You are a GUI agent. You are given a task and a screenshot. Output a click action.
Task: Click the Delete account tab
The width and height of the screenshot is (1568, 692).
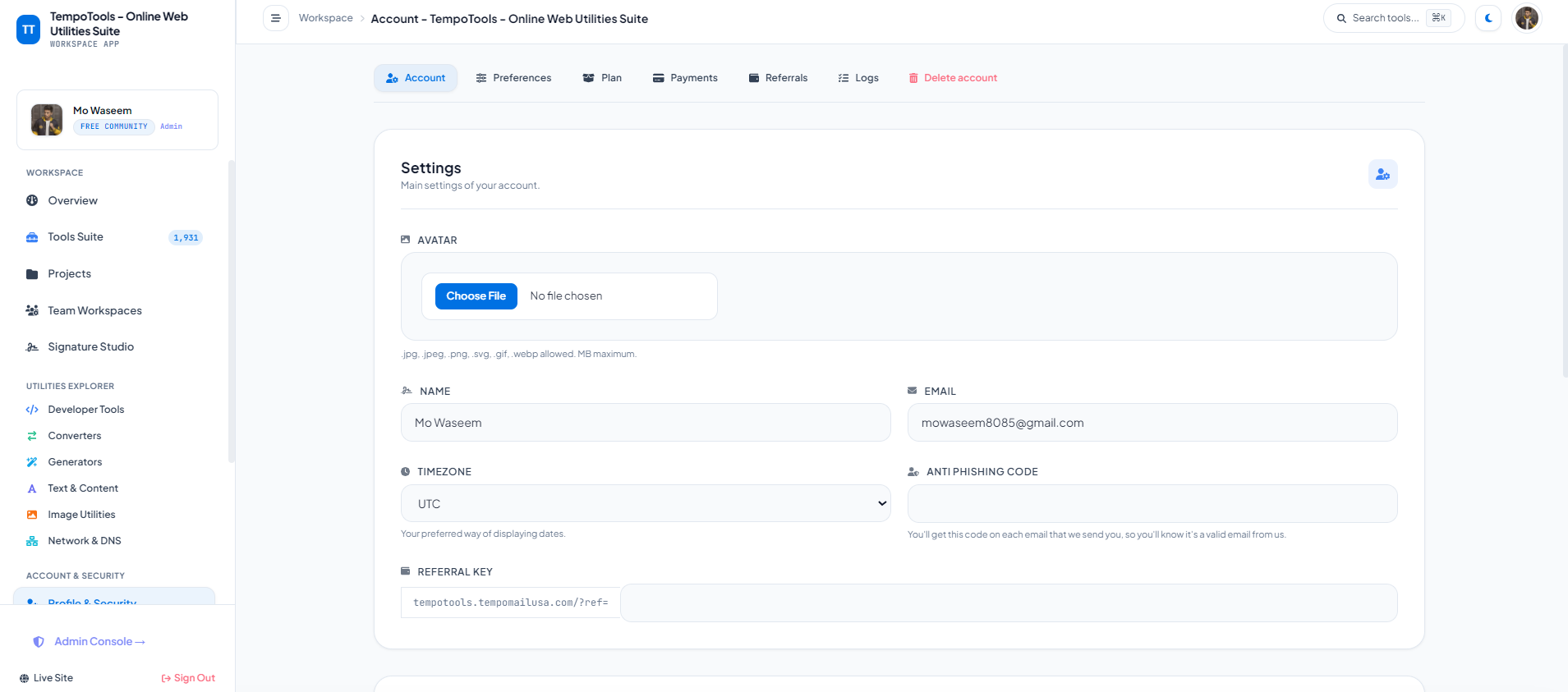click(953, 78)
